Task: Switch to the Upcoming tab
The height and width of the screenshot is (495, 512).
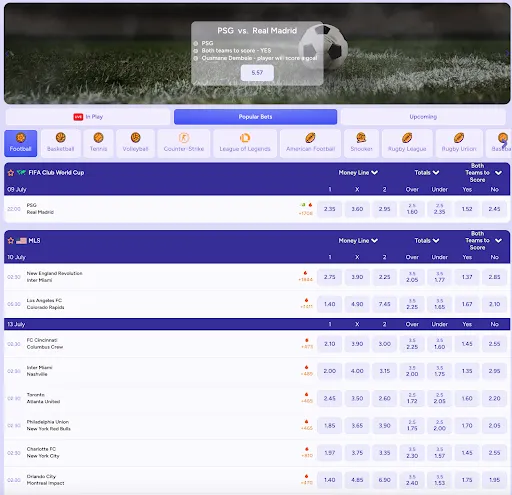Action: pyautogui.click(x=423, y=117)
